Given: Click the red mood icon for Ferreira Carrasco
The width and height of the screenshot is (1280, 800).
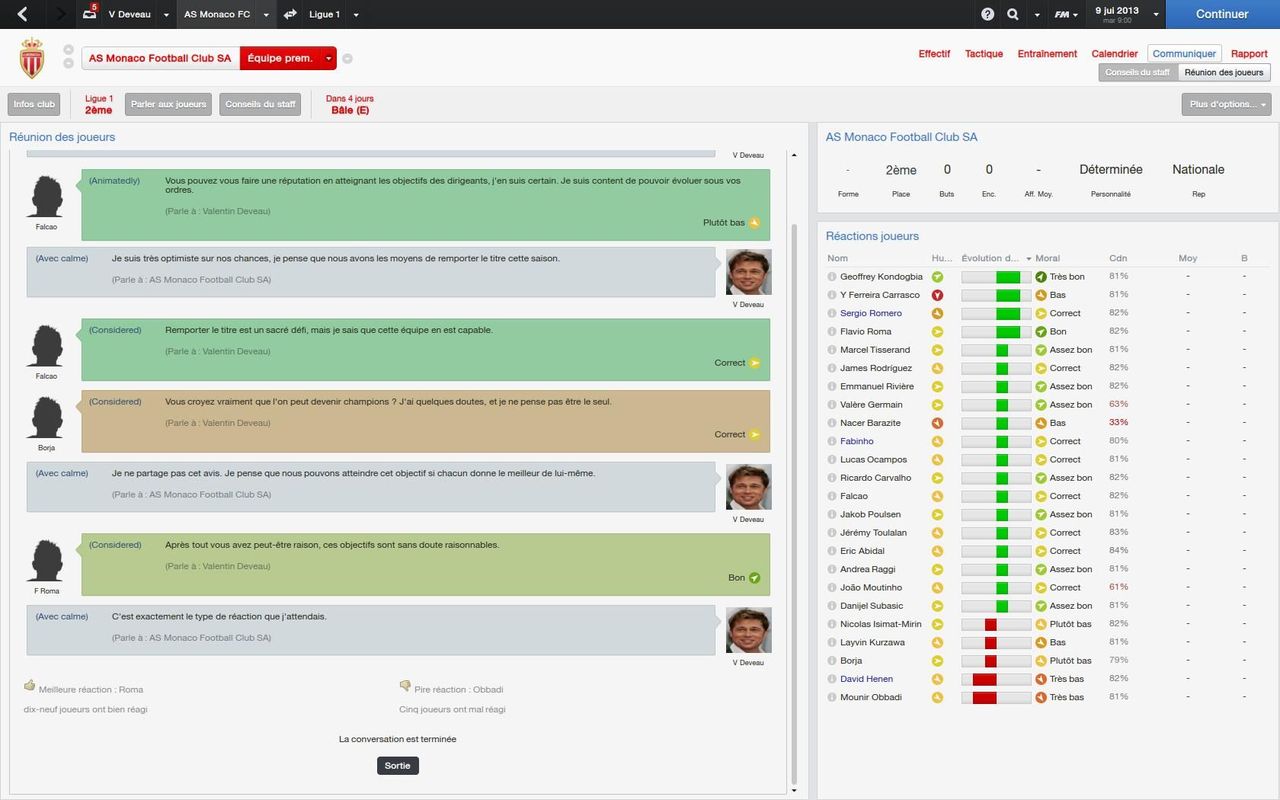Looking at the screenshot, I should (937, 295).
